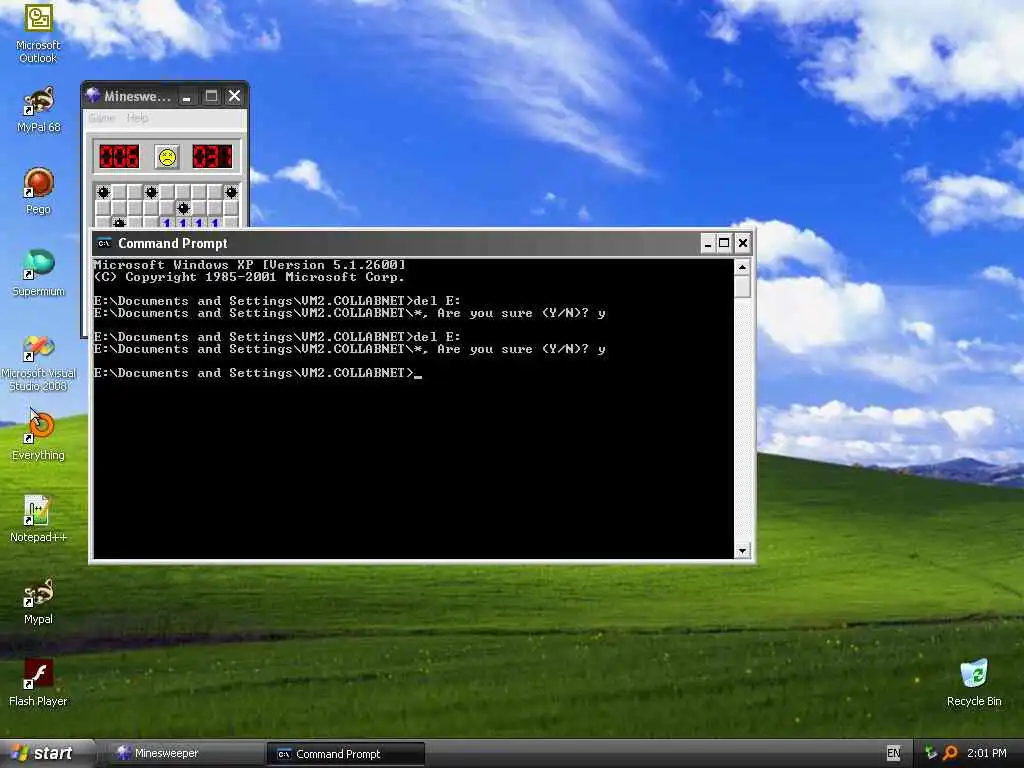Click the Minesweeper title bar mine icon
This screenshot has height=768, width=1024.
tap(93, 96)
